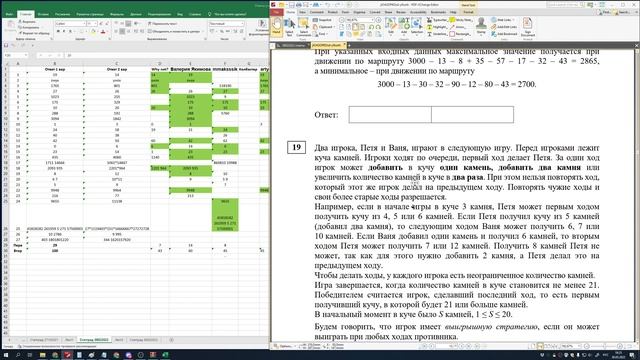Choose the Typewriter comment tool

437,20
